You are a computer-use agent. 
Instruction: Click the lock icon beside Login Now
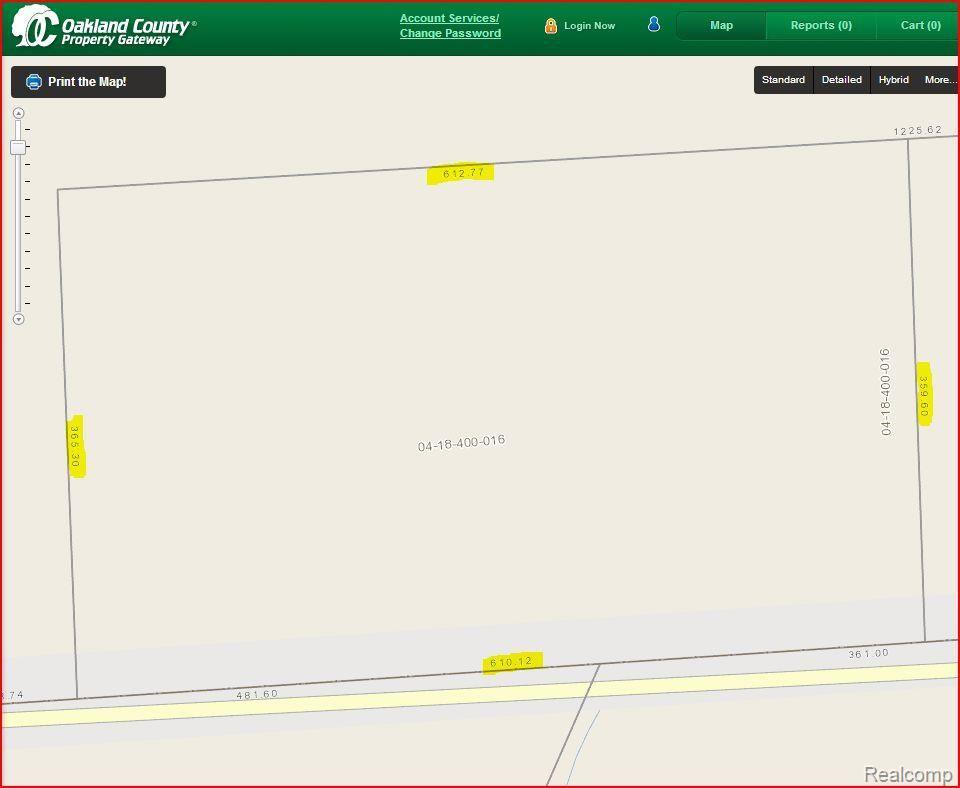coord(550,26)
